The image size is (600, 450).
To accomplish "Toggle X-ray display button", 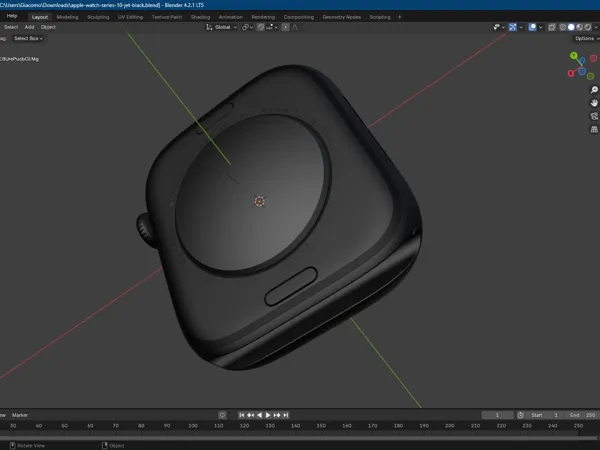I will click(552, 27).
